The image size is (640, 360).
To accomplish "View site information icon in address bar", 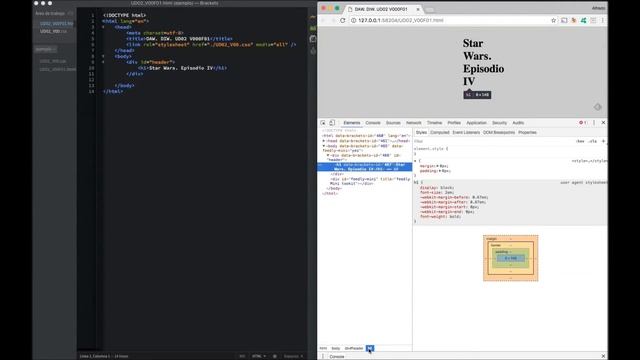I will click(x=353, y=20).
